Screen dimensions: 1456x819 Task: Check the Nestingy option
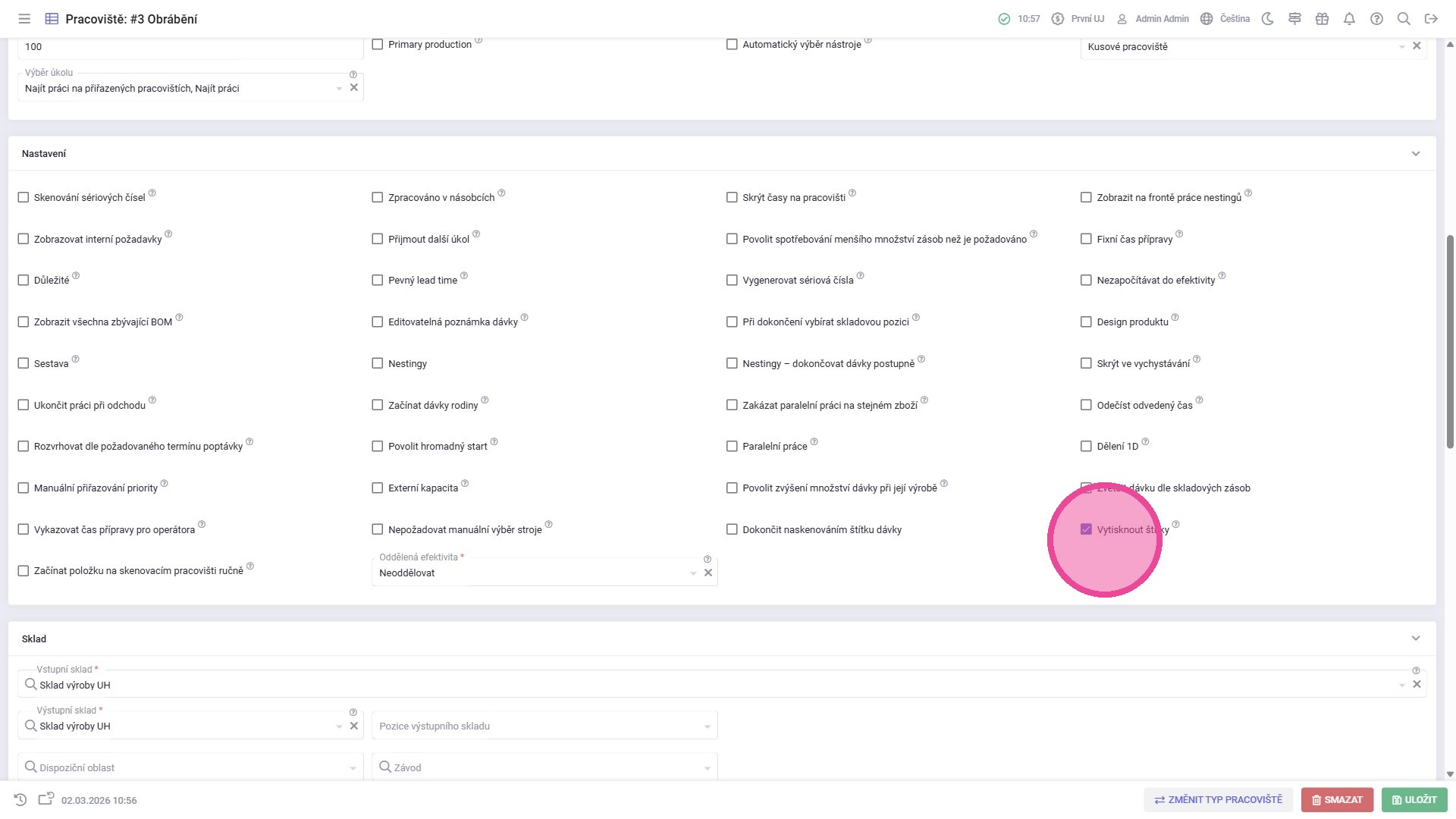[378, 363]
